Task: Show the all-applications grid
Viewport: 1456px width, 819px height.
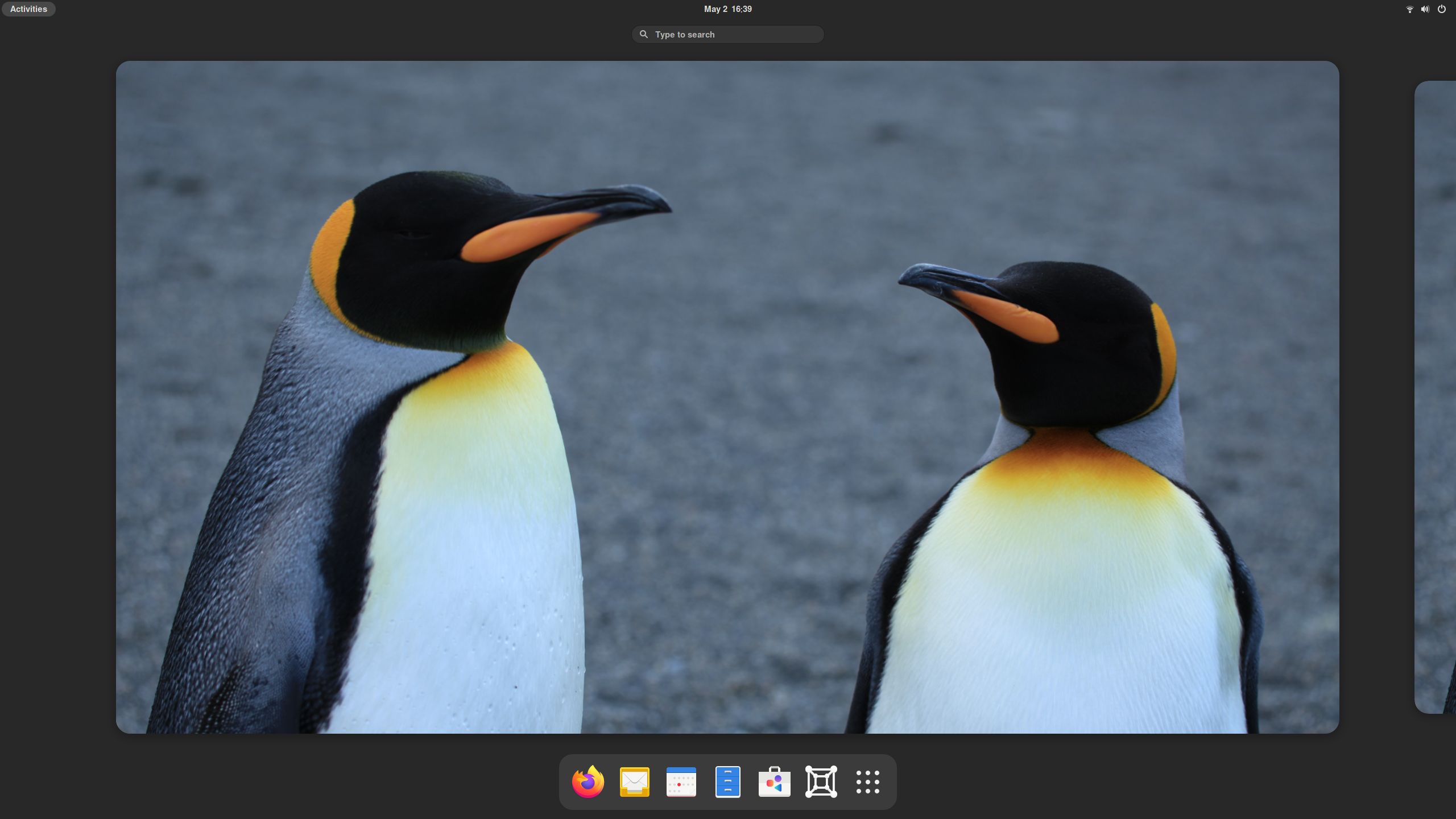Action: point(867,781)
